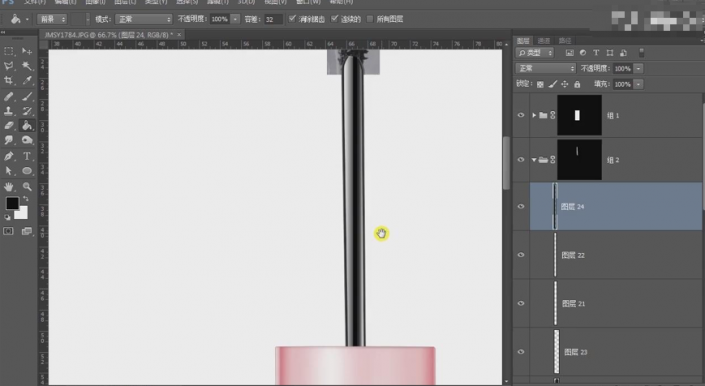
Task: Select the Eyedropper tool
Action: pyautogui.click(x=27, y=80)
